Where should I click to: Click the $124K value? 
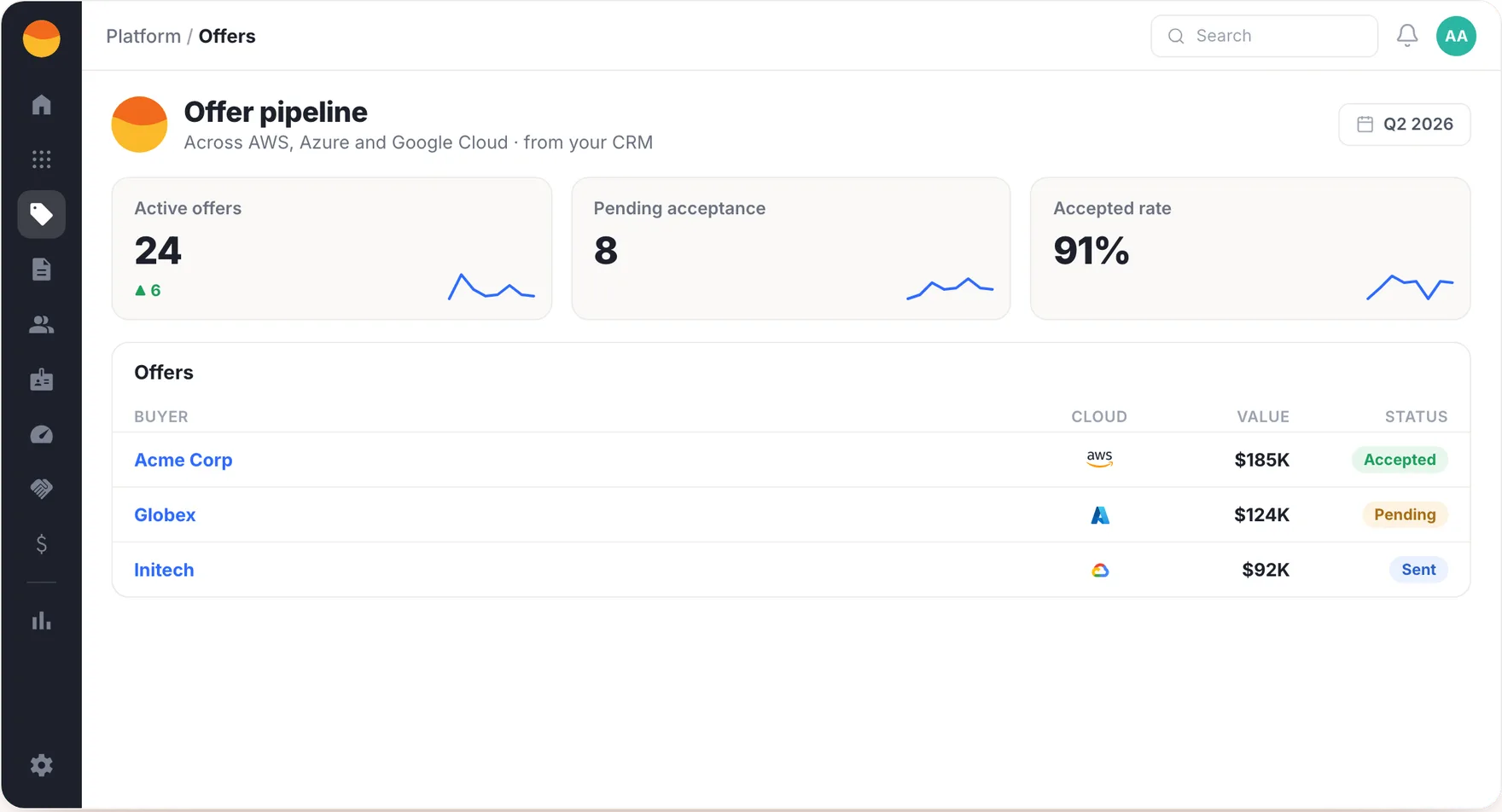coord(1261,514)
